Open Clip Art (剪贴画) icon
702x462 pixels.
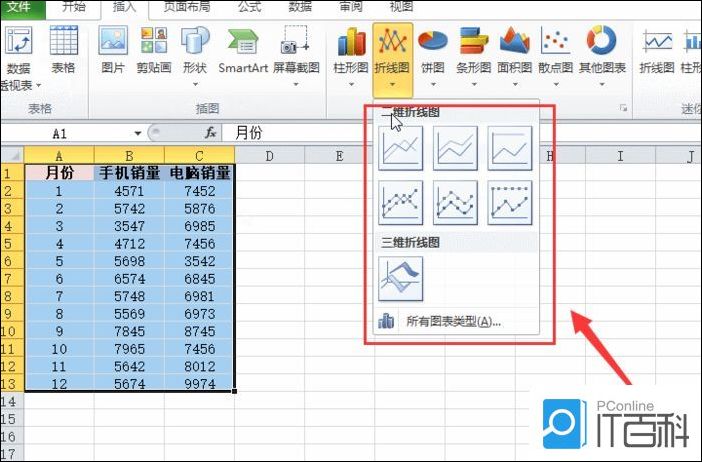tap(154, 41)
